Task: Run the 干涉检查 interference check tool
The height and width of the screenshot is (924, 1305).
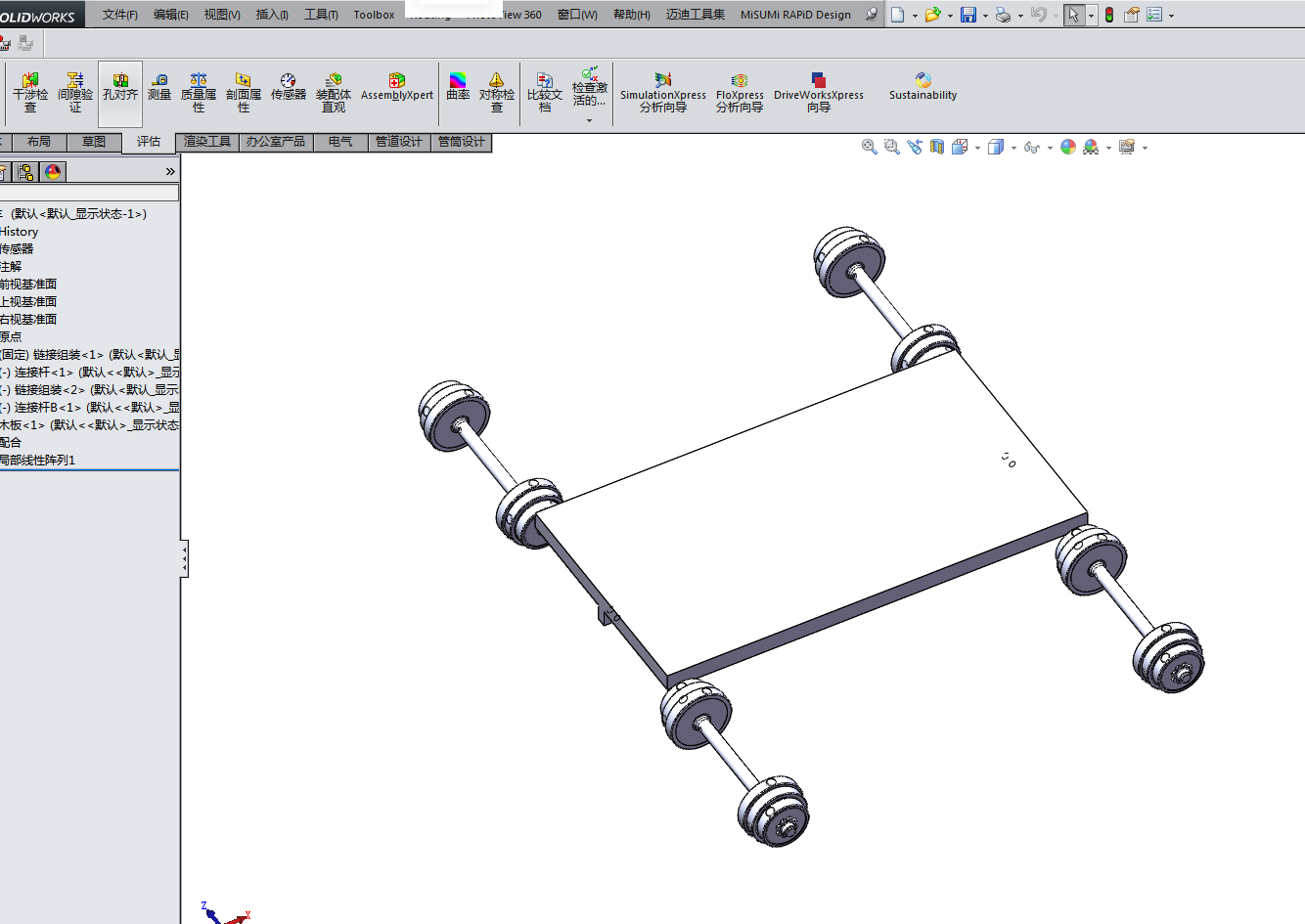Action: (x=30, y=93)
